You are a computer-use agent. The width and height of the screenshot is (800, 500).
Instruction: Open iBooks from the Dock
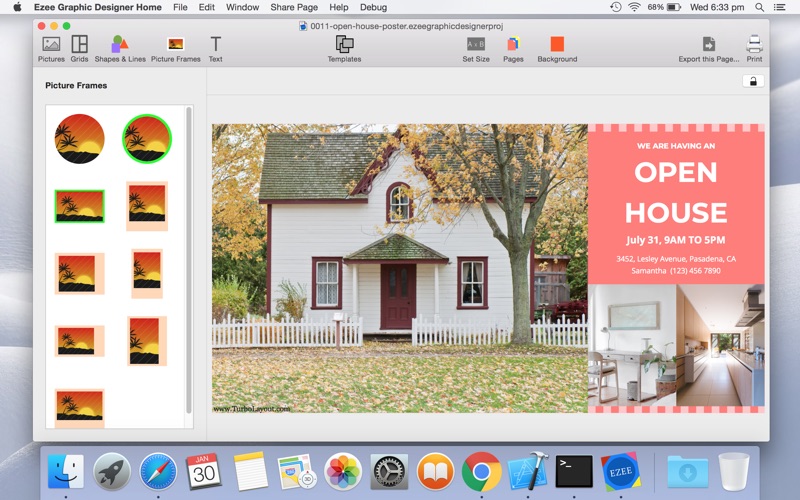(435, 471)
